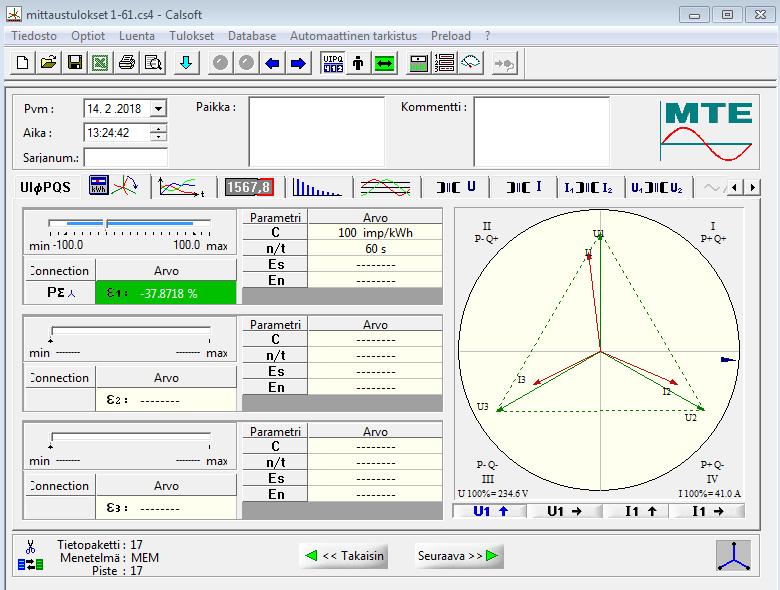
Task: Click the grayed-out transfer arrow icon
Action: [x=504, y=63]
